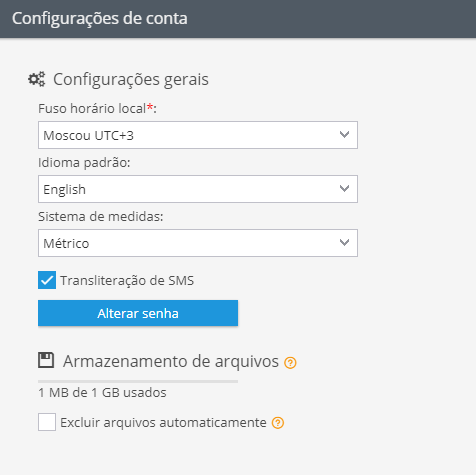Click the file storage usage progress bar
Image resolution: width=476 pixels, height=475 pixels.
point(138,381)
